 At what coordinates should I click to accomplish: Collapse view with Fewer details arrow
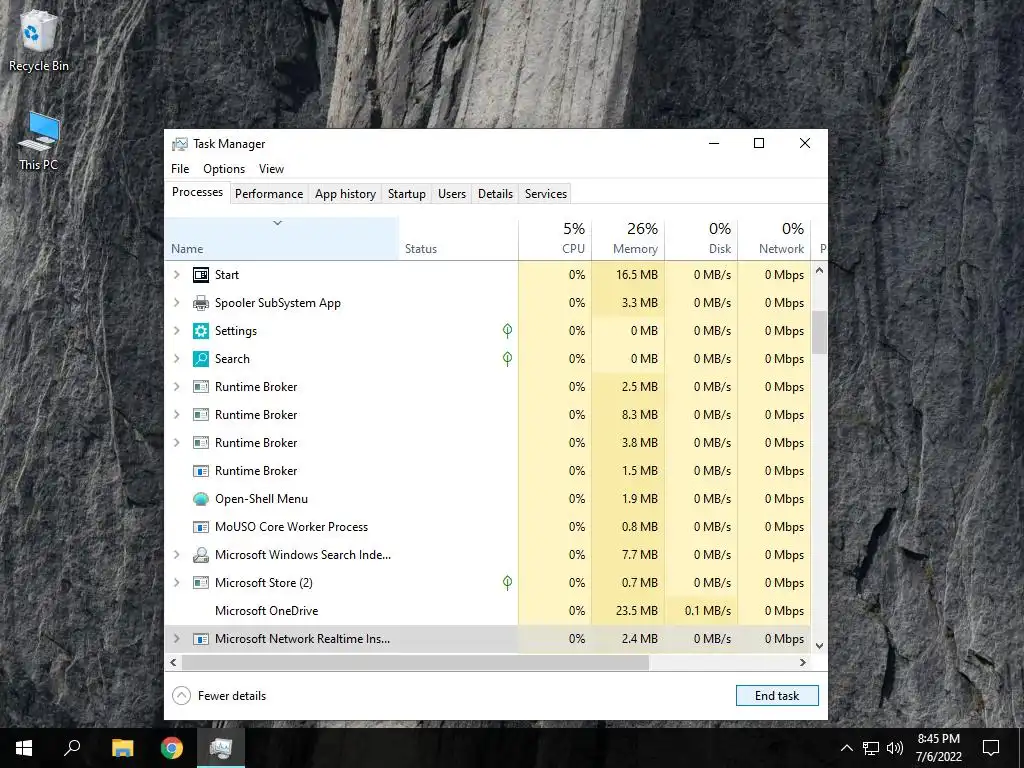(x=182, y=696)
